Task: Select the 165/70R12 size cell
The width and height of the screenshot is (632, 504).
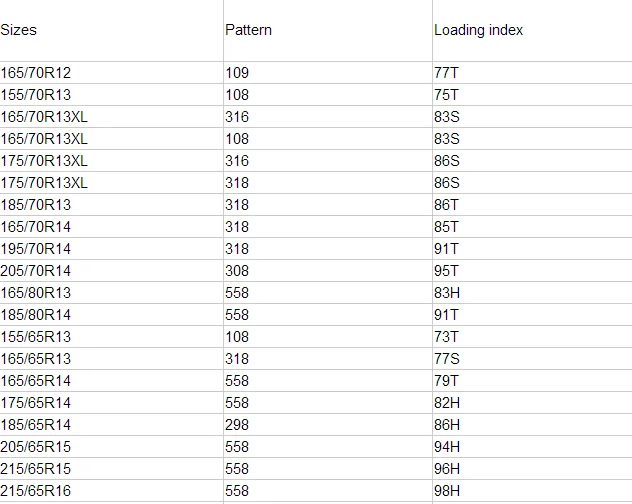Action: tap(36, 73)
